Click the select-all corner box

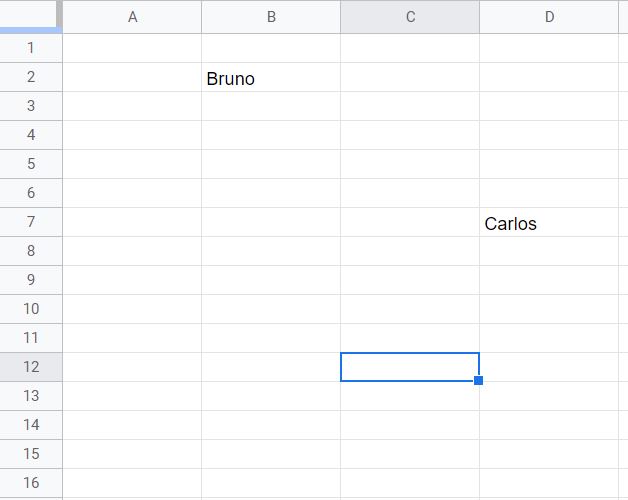point(29,15)
